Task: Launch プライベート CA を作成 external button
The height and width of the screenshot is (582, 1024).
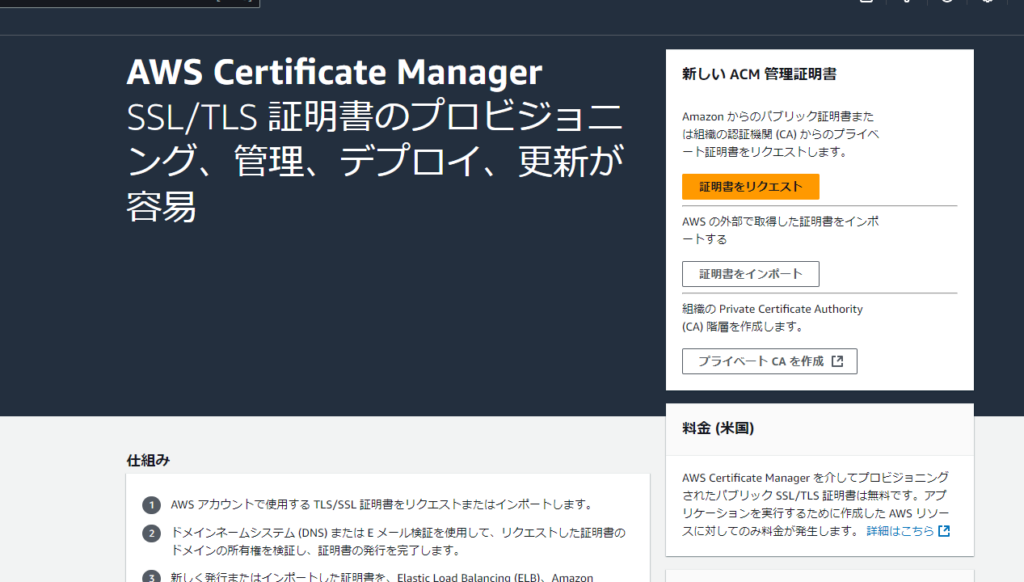Action: 769,361
